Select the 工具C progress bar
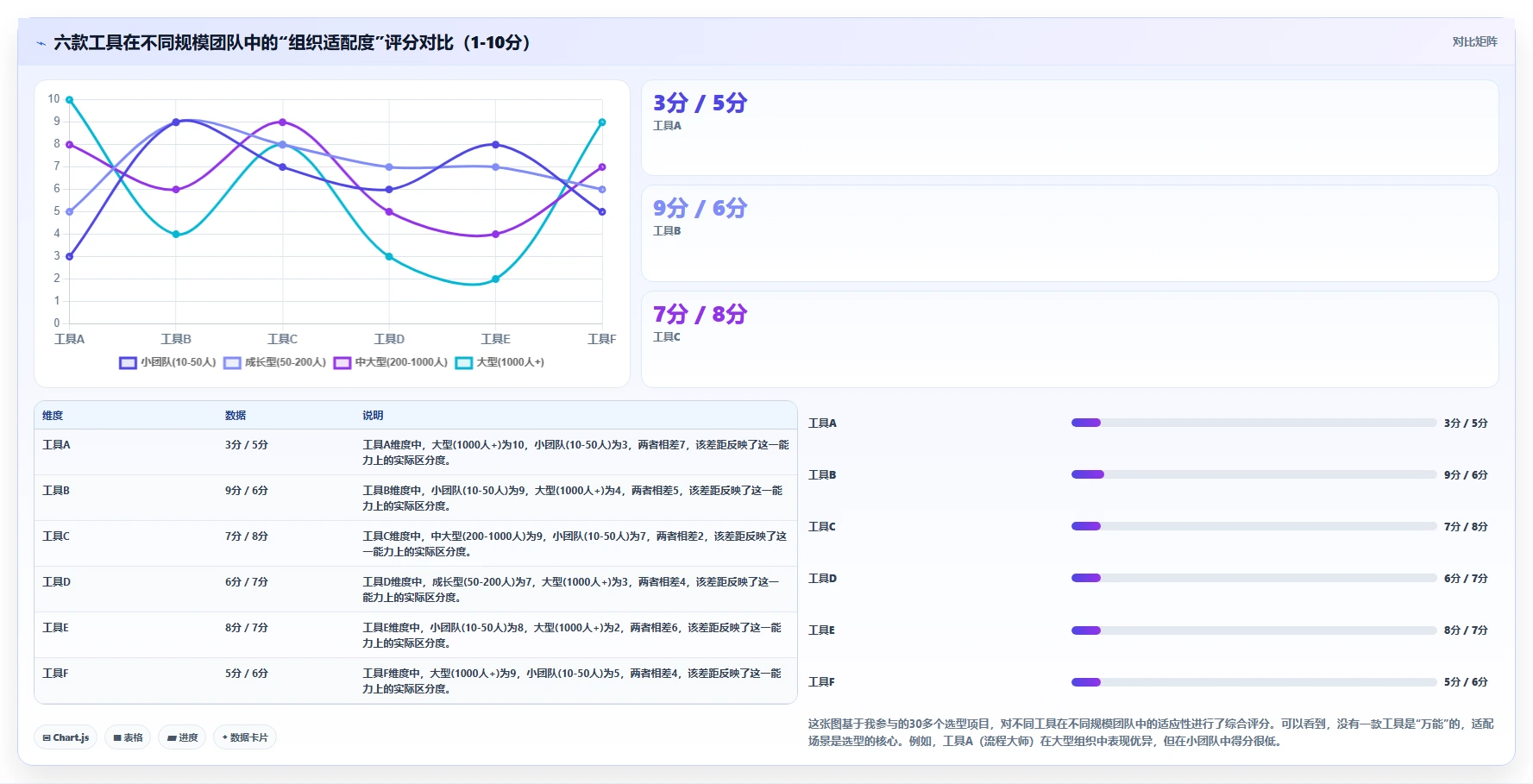The height and width of the screenshot is (784, 1533). (x=1253, y=526)
